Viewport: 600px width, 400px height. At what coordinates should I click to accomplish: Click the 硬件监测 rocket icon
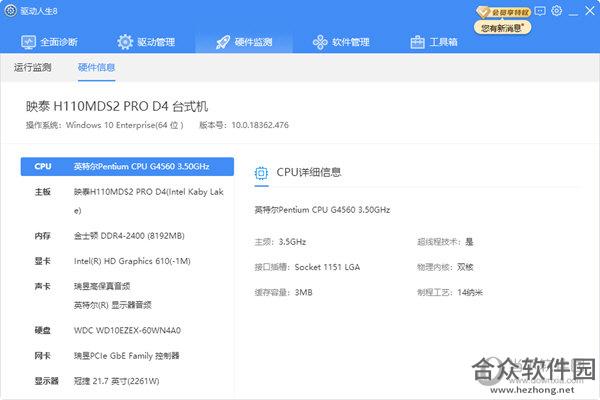coord(223,42)
